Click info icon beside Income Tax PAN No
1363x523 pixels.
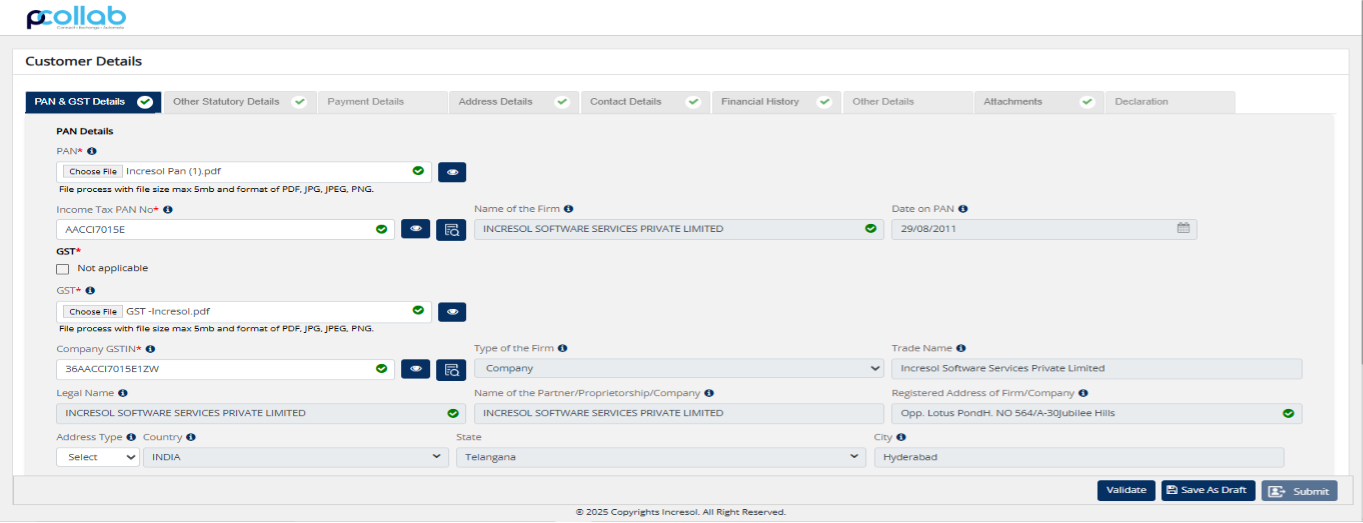(x=168, y=209)
